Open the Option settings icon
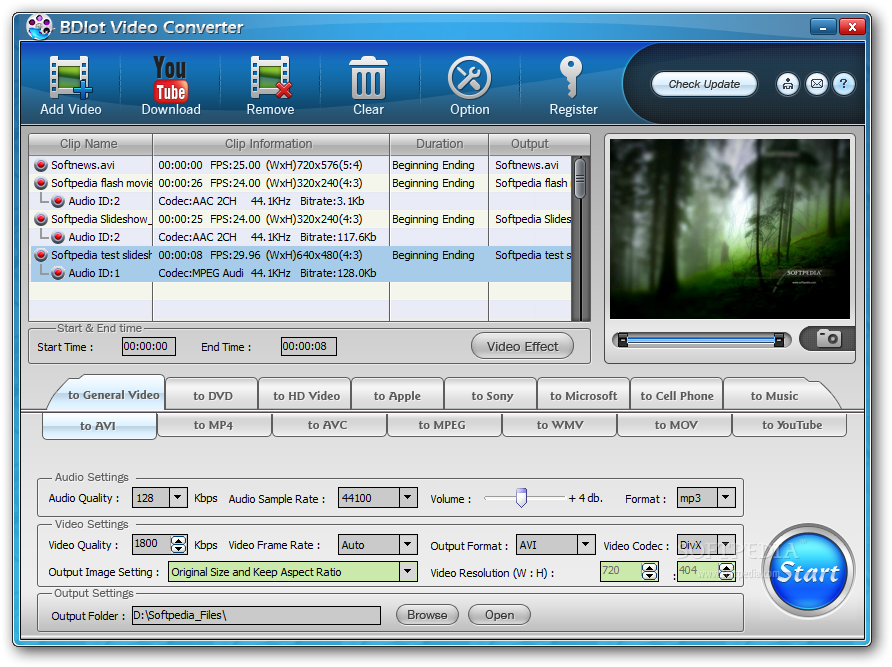The image size is (892, 667). pyautogui.click(x=469, y=85)
